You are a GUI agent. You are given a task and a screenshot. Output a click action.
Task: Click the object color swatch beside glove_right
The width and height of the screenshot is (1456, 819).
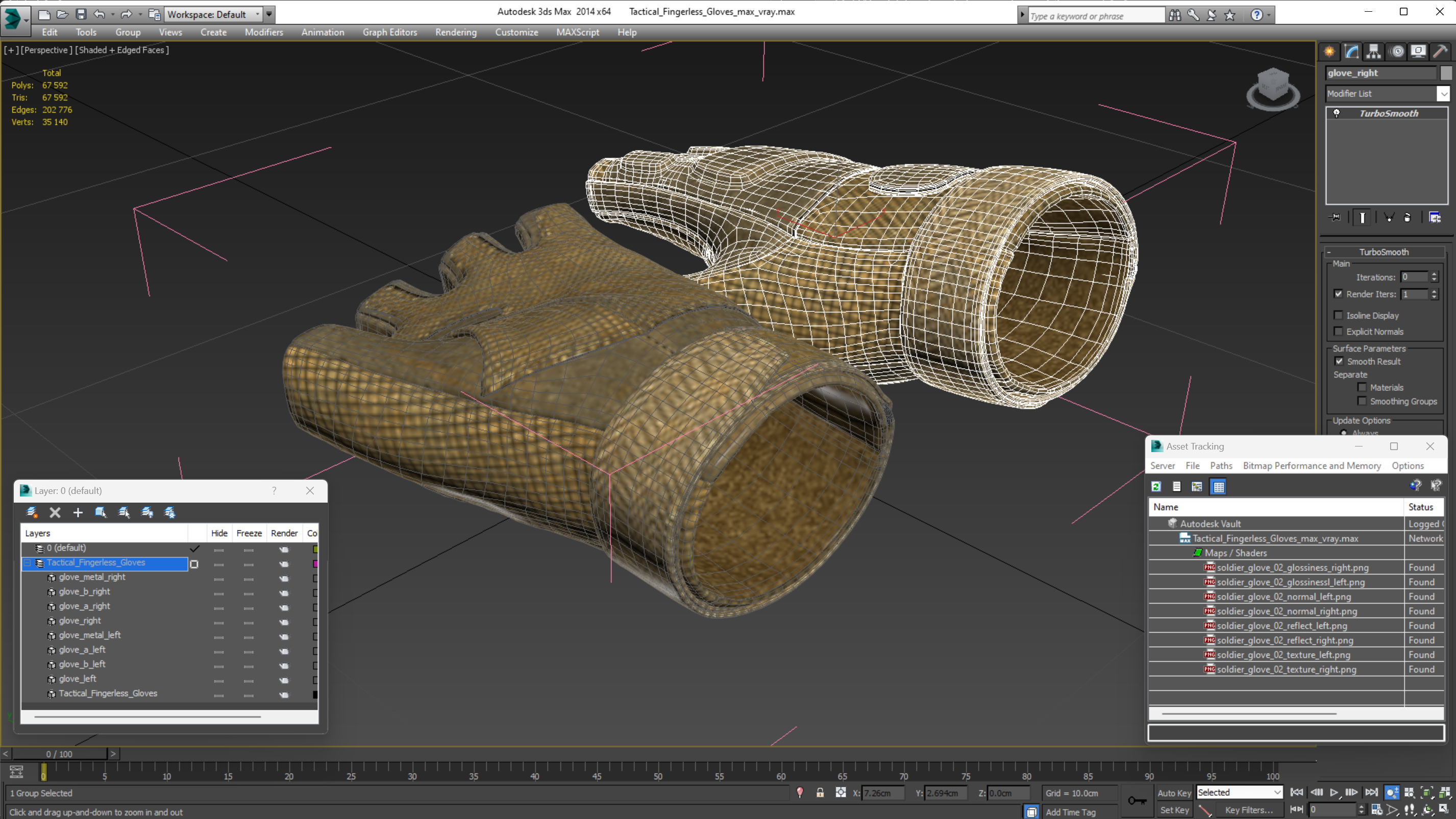click(x=1445, y=73)
